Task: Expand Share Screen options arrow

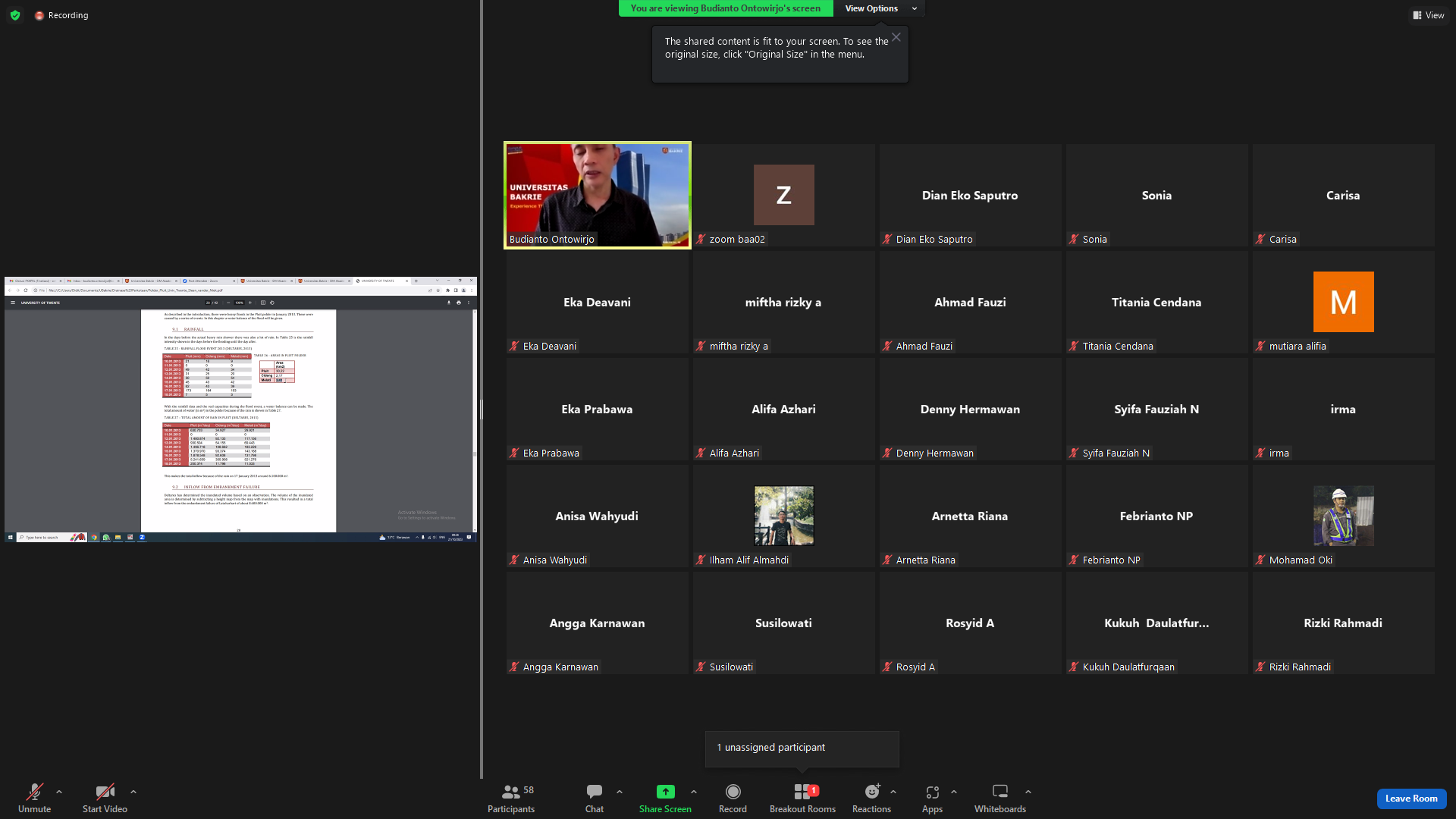Action: [x=694, y=792]
